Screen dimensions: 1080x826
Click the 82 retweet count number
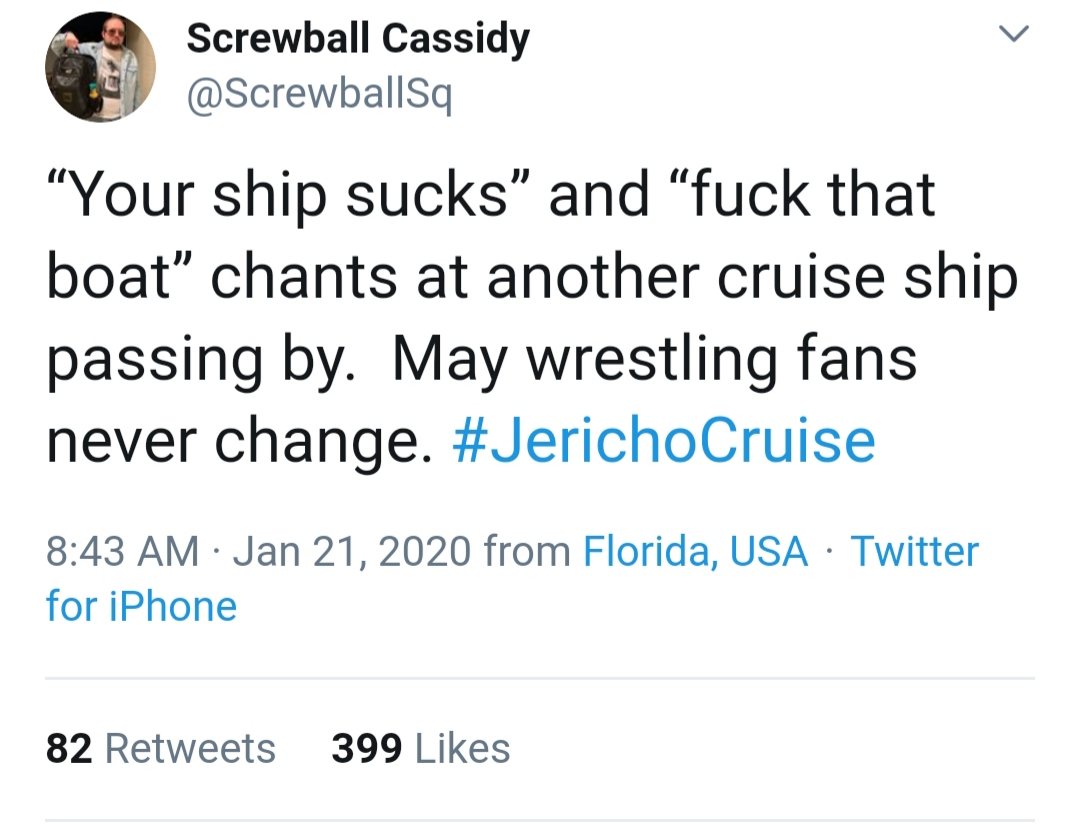click(x=70, y=749)
